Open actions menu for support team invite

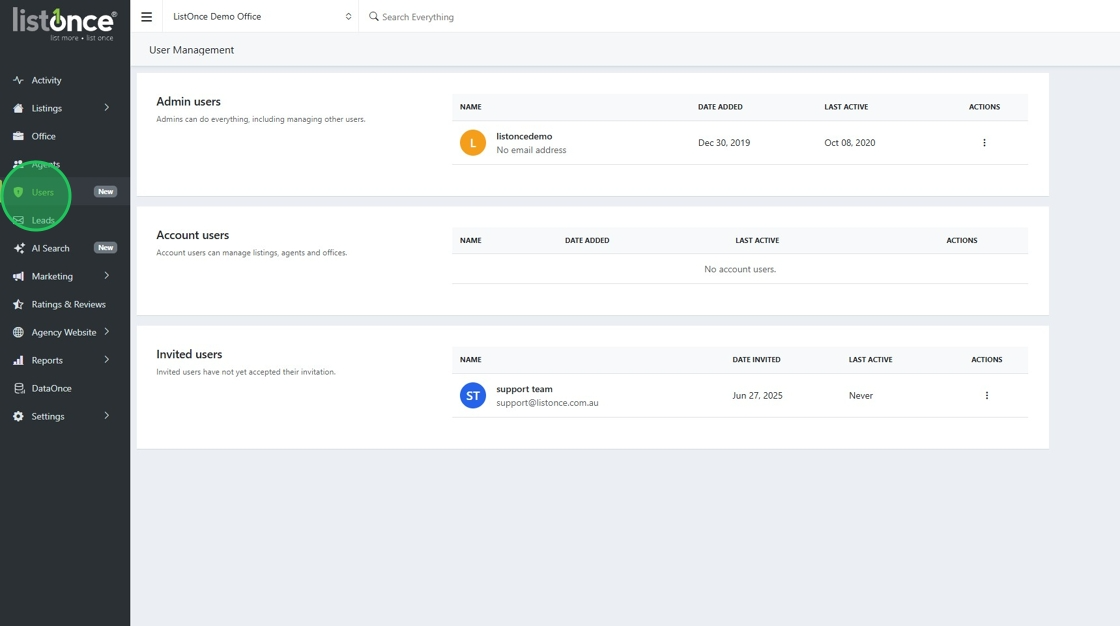(x=986, y=396)
